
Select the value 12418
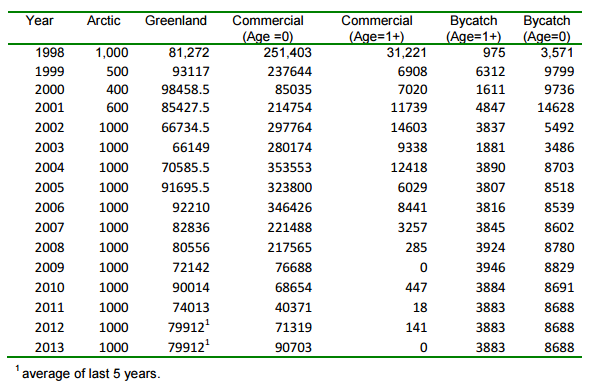pos(409,168)
